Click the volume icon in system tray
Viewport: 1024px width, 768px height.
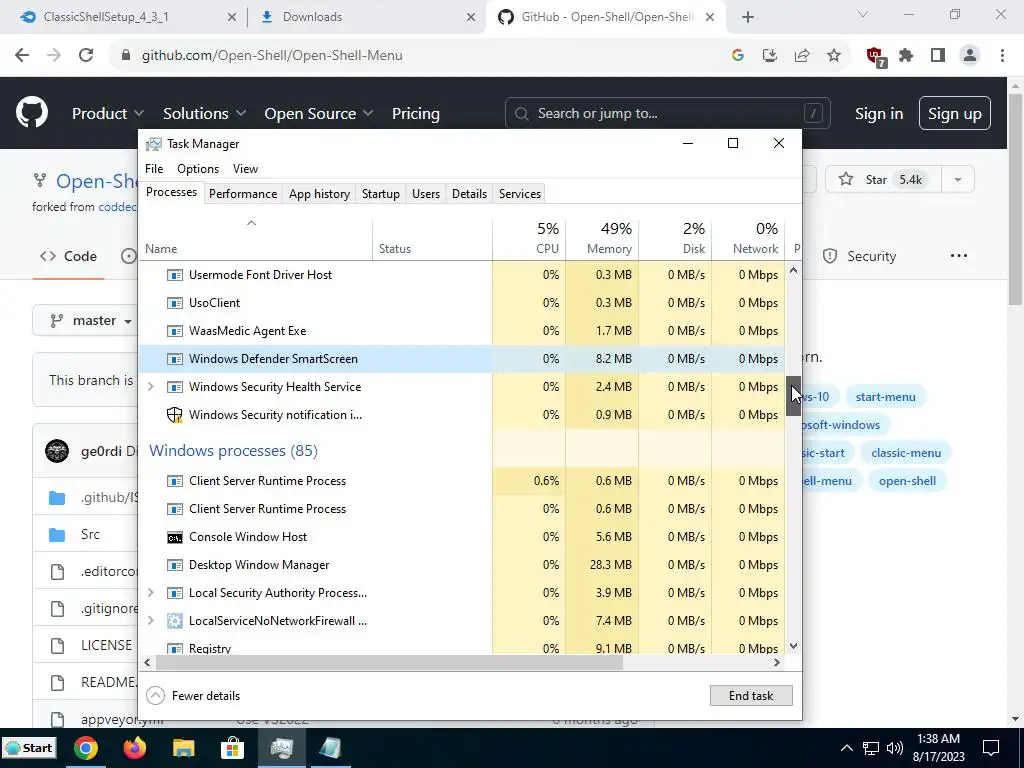894,748
